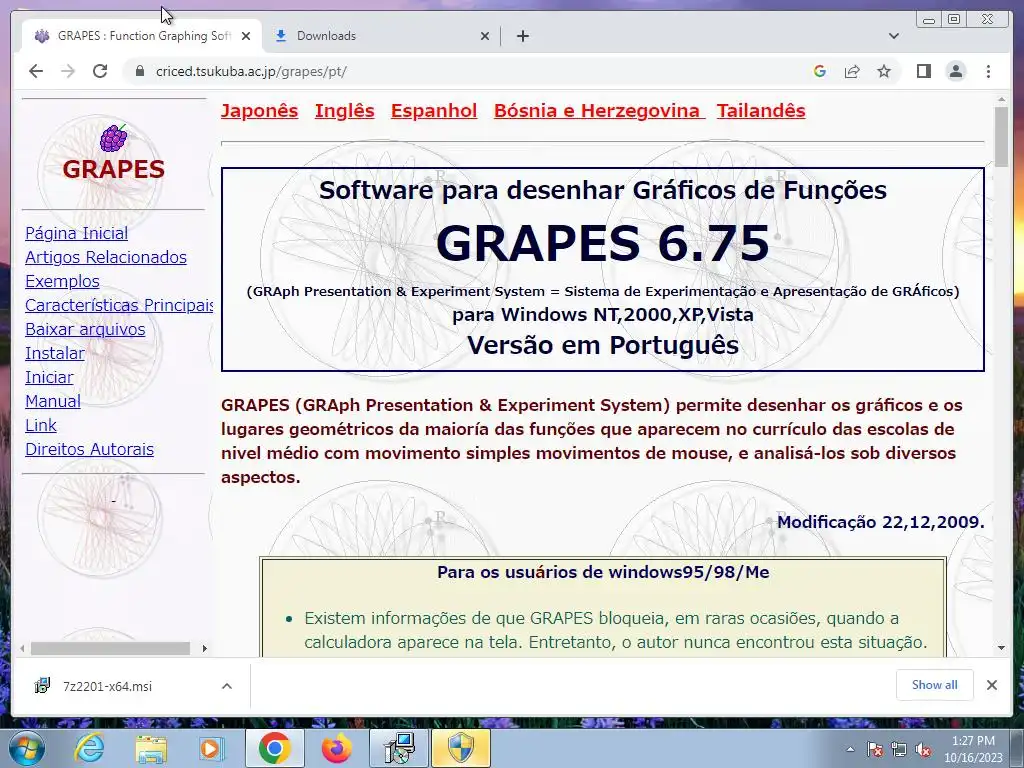The width and height of the screenshot is (1024, 768).
Task: Open Chrome side panel
Action: 923,71
